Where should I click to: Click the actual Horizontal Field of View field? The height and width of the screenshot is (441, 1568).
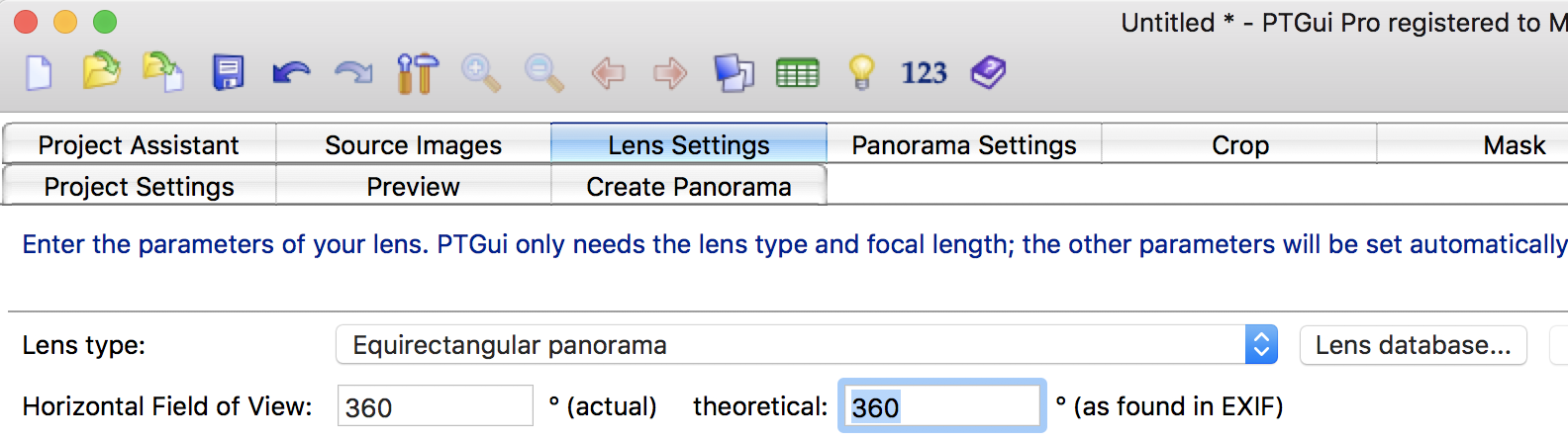(436, 406)
